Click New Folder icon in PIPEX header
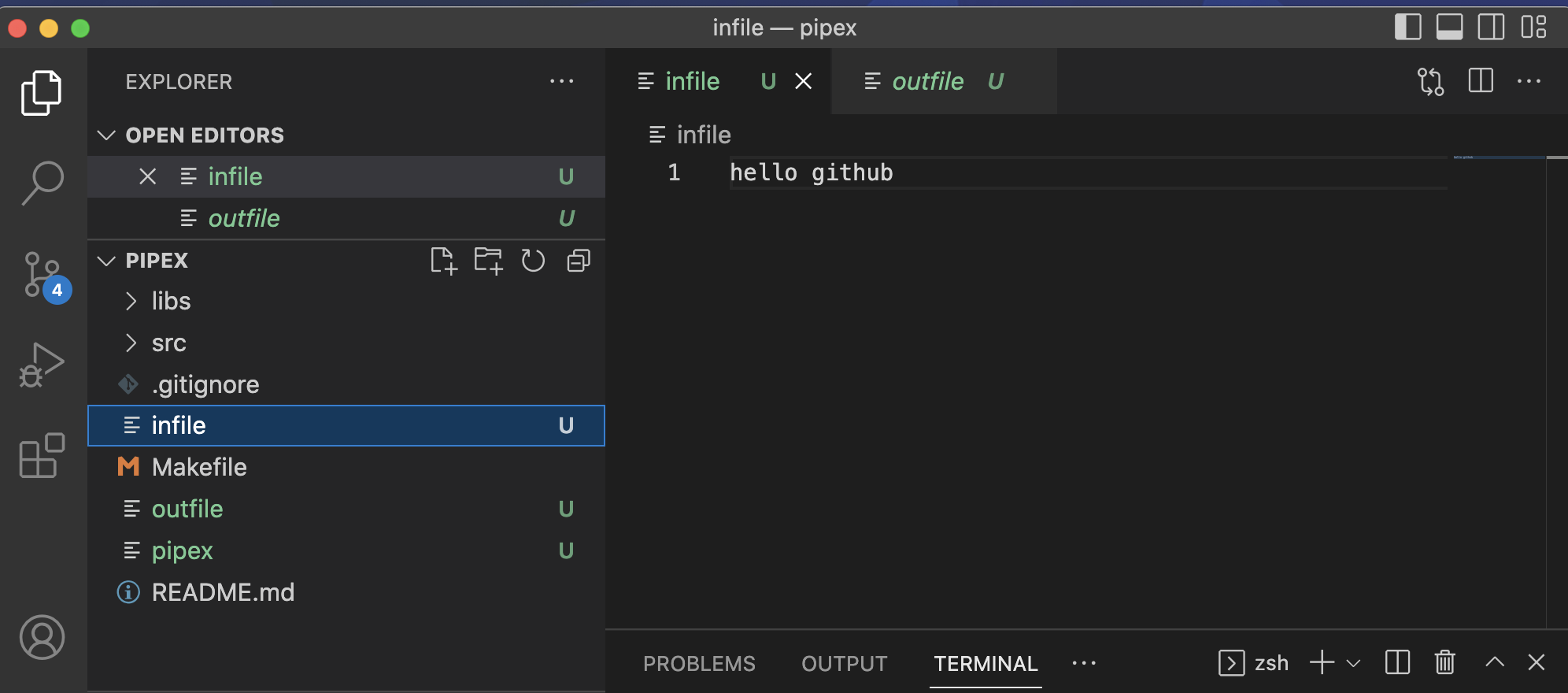This screenshot has width=1568, height=693. pyautogui.click(x=488, y=261)
